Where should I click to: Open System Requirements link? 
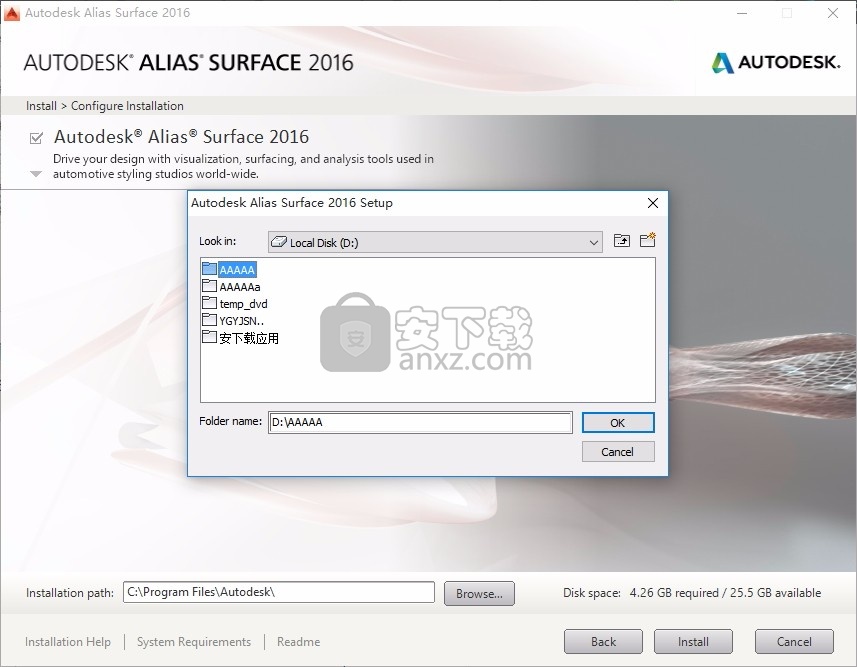pos(194,641)
